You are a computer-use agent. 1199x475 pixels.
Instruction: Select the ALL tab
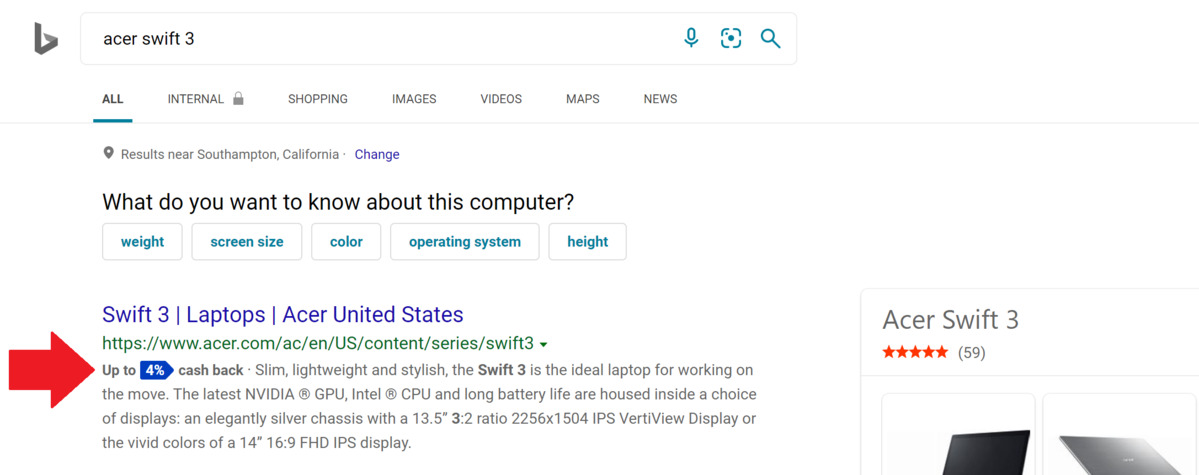pyautogui.click(x=112, y=99)
